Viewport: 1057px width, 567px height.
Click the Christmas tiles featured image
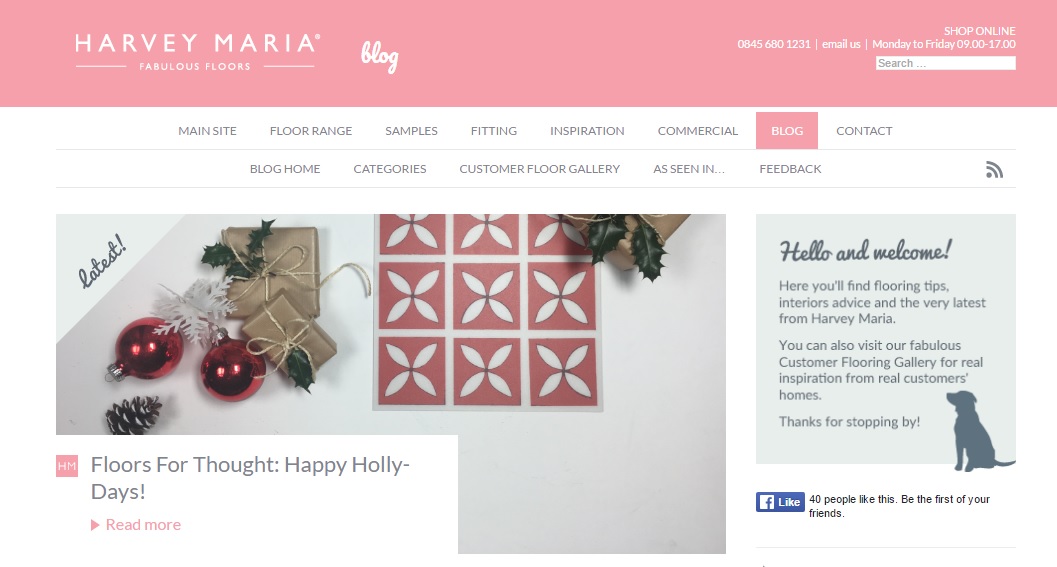pos(390,324)
